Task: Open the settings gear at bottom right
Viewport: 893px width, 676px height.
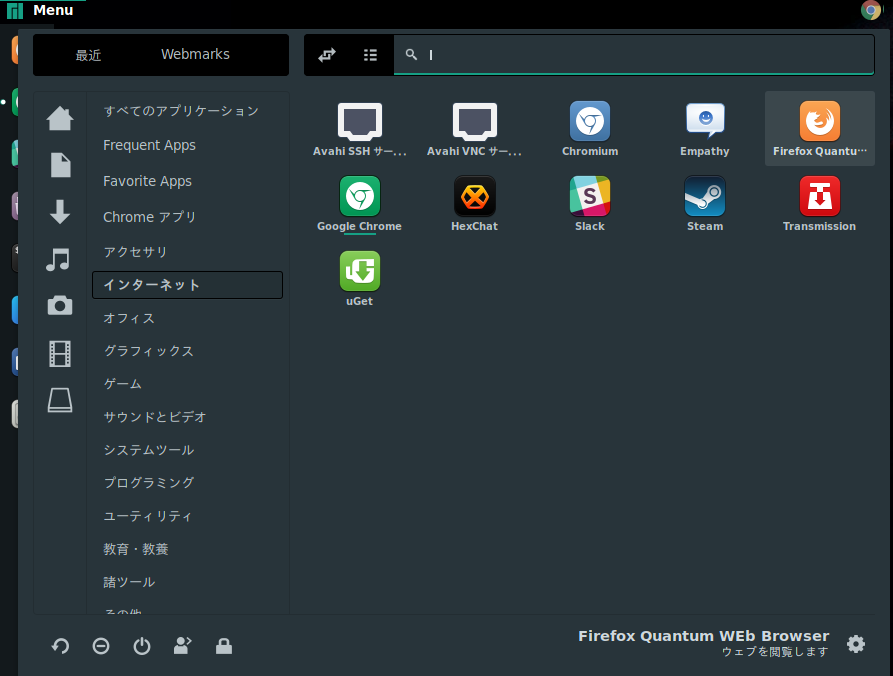Action: coord(856,644)
